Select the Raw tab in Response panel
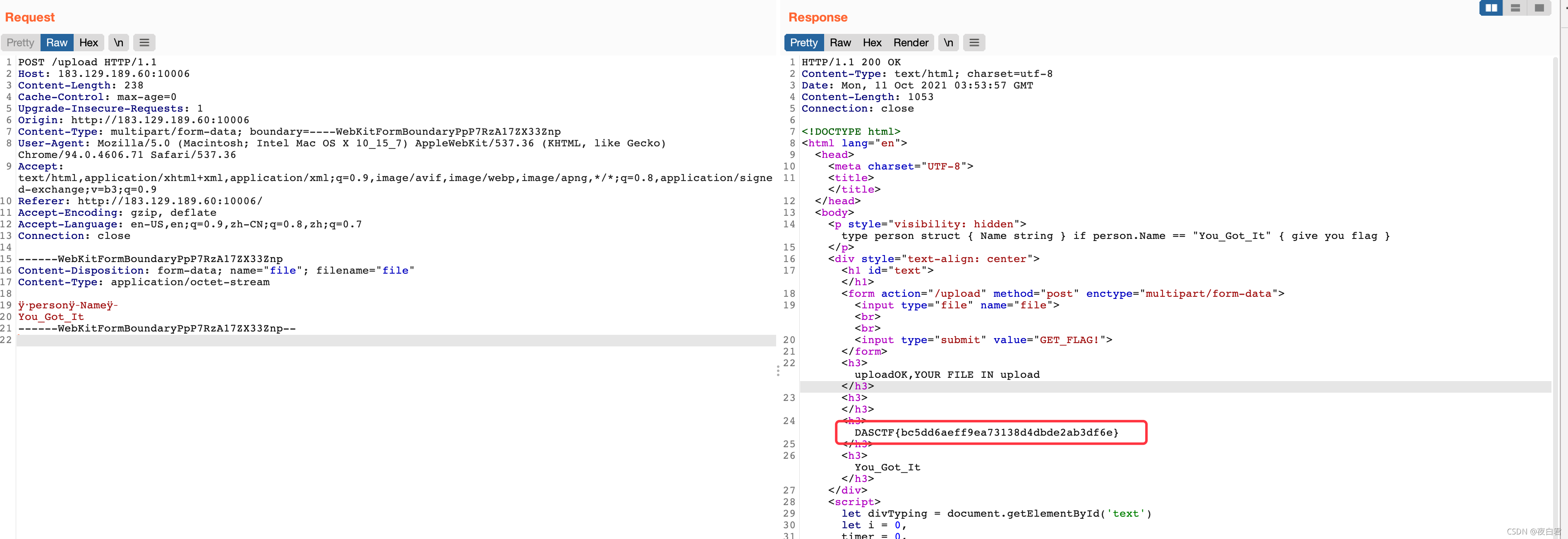Image resolution: width=1568 pixels, height=539 pixels. pyautogui.click(x=841, y=43)
